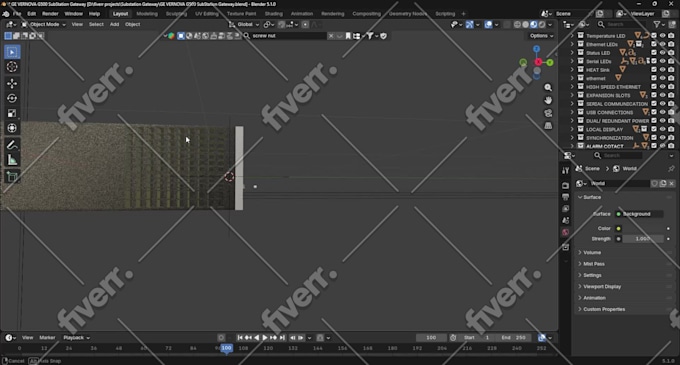Click the World breadcrumb in properties
The height and width of the screenshot is (365, 680).
tap(625, 169)
